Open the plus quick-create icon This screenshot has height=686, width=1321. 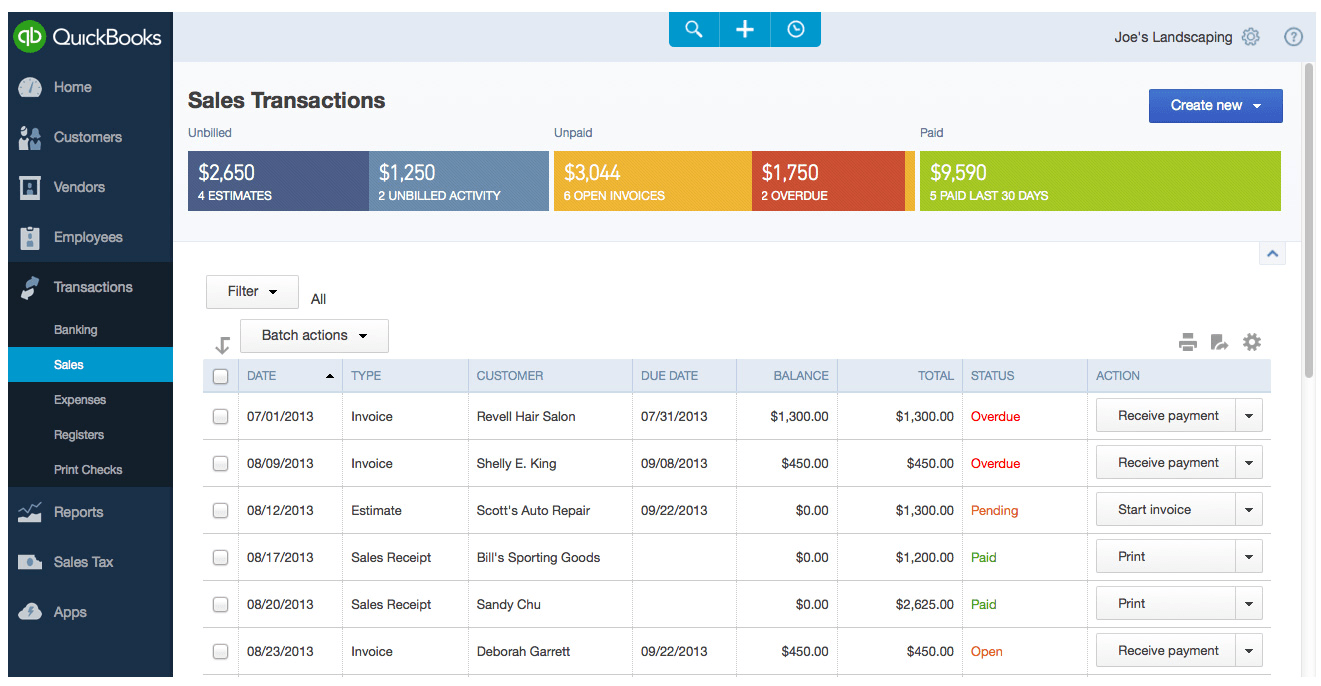click(x=745, y=30)
